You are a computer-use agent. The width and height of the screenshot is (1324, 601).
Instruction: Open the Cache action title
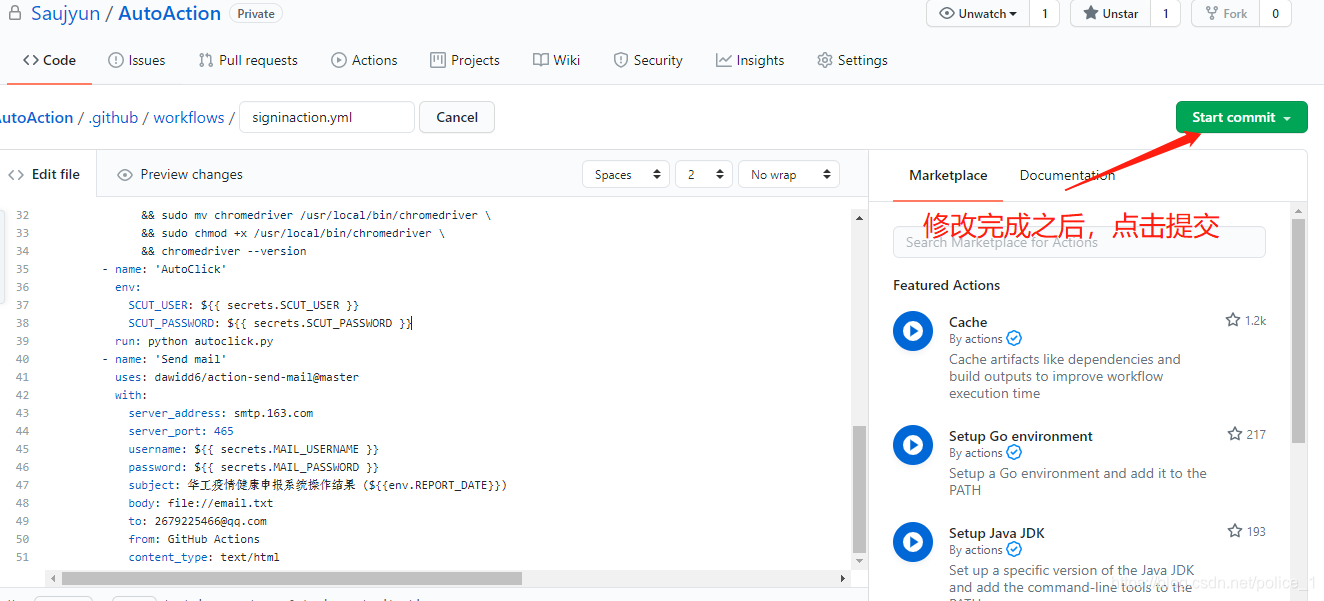point(968,322)
